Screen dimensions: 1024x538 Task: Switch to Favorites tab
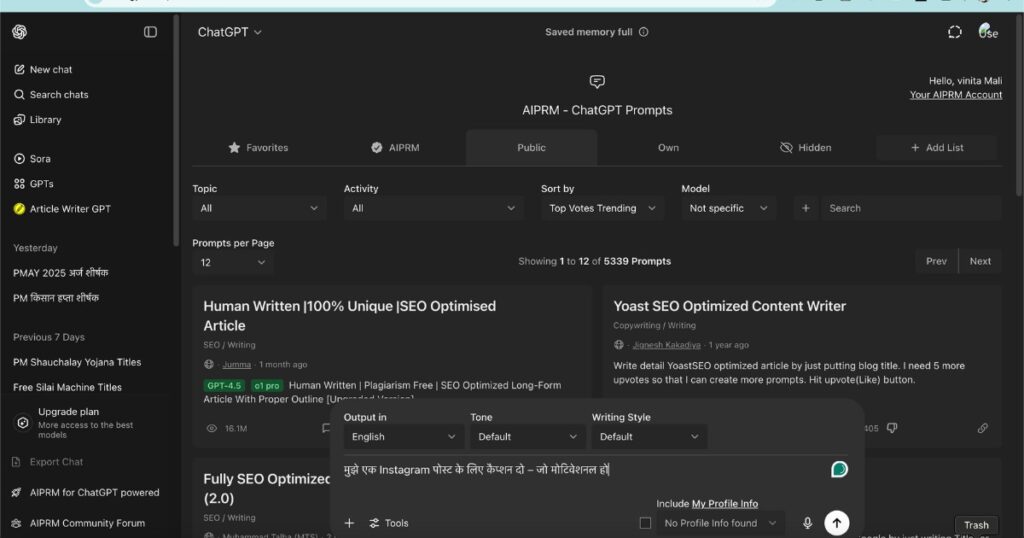258,148
